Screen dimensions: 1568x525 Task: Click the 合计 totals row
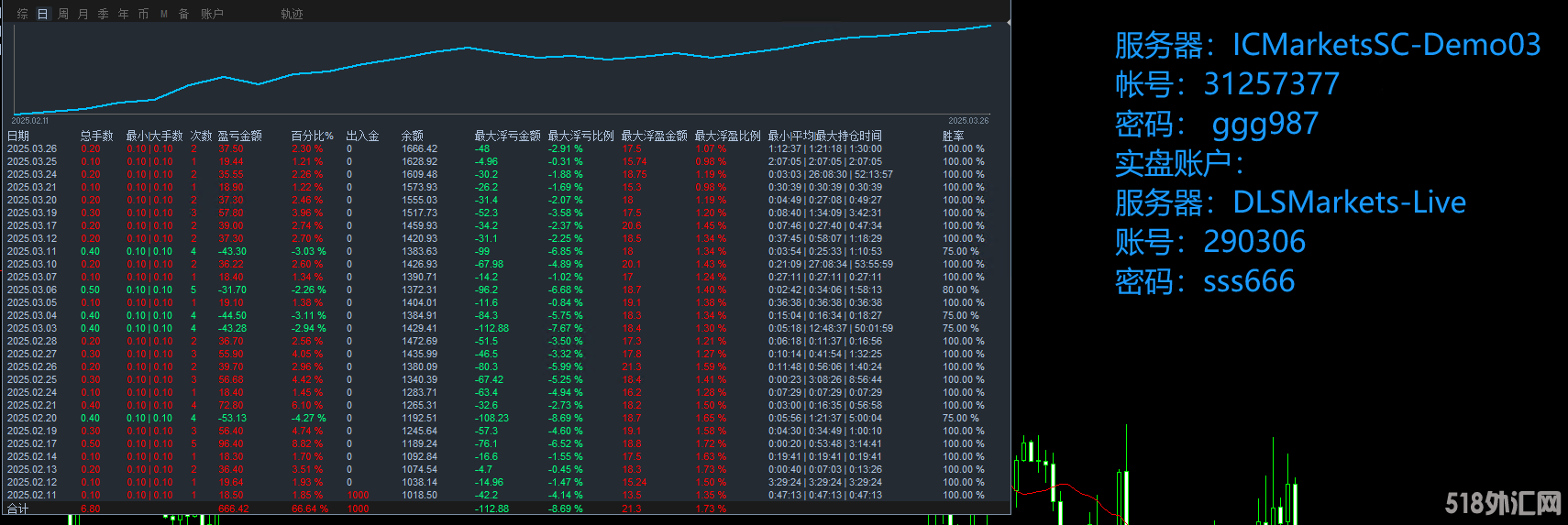coord(495,509)
